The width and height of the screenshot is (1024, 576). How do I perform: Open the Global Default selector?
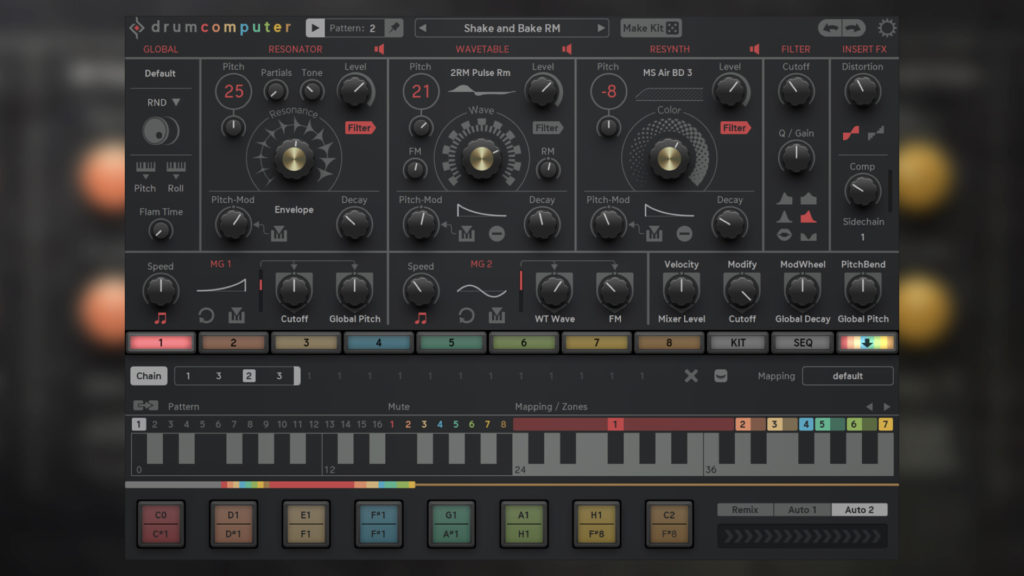pos(160,73)
